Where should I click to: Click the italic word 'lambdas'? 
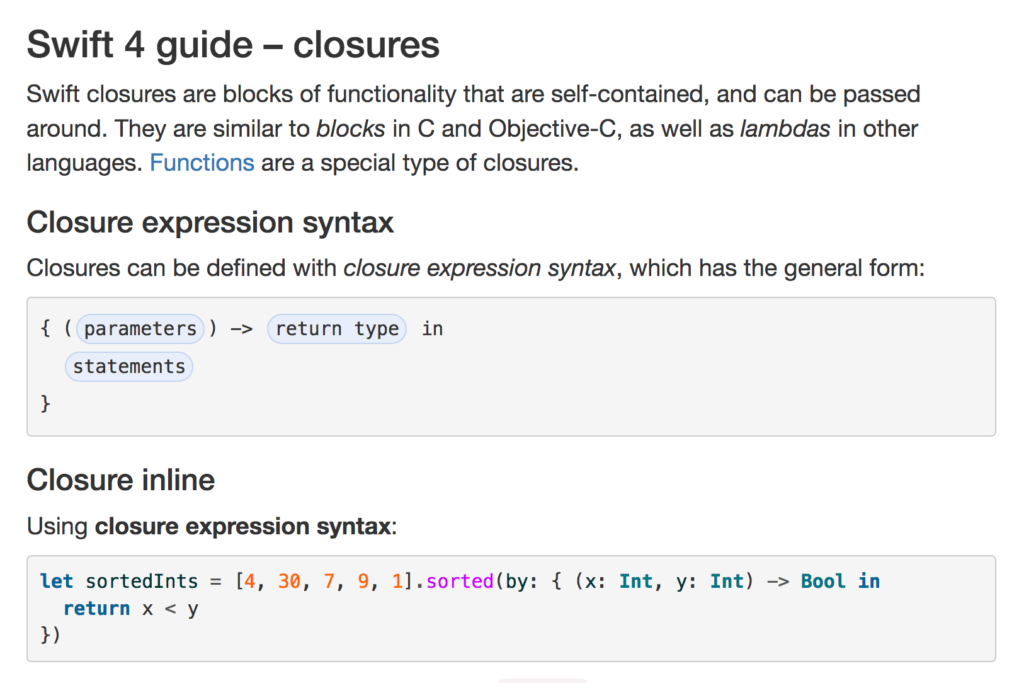(785, 129)
